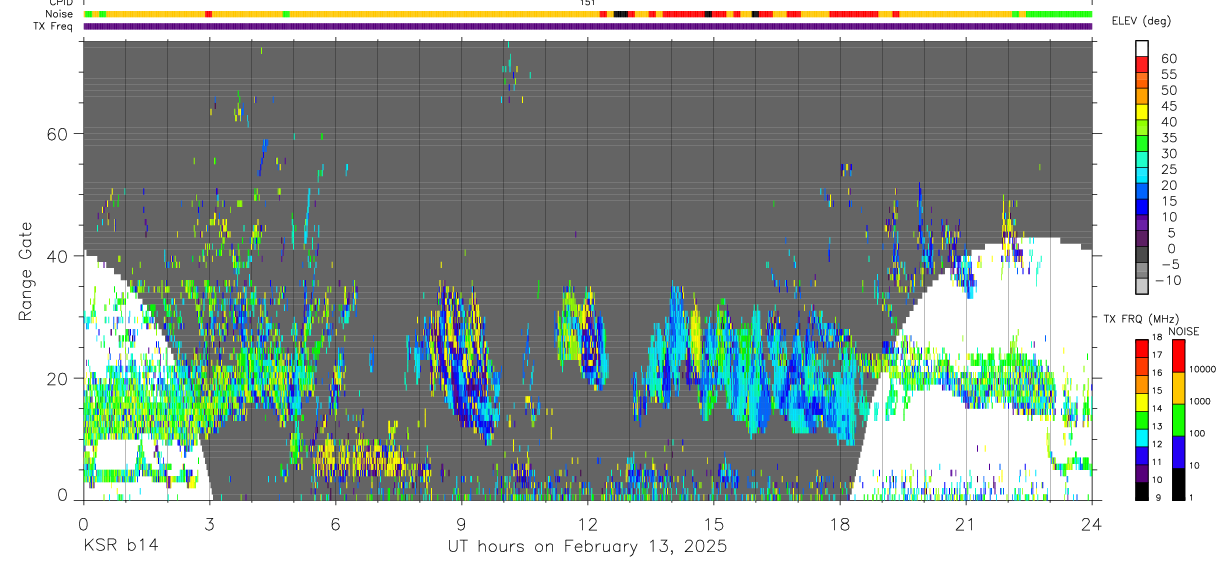Image resolution: width=1228 pixels, height=567 pixels.
Task: Click the white top swatch of ELEV colorbar
Action: [x=1142, y=47]
